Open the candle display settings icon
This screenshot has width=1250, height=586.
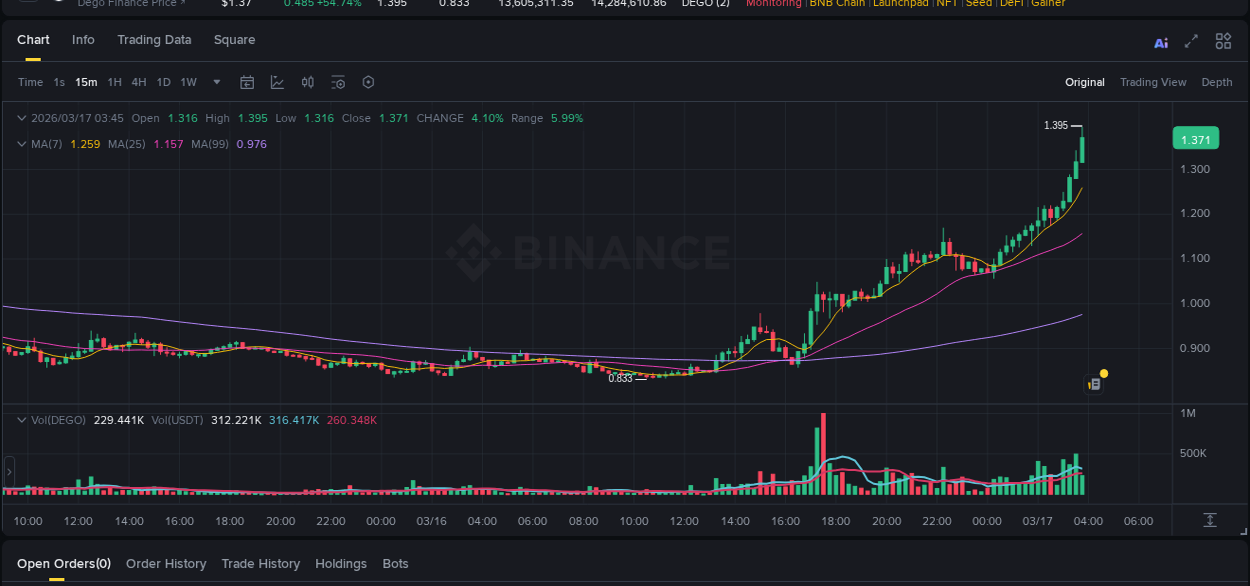pos(307,82)
